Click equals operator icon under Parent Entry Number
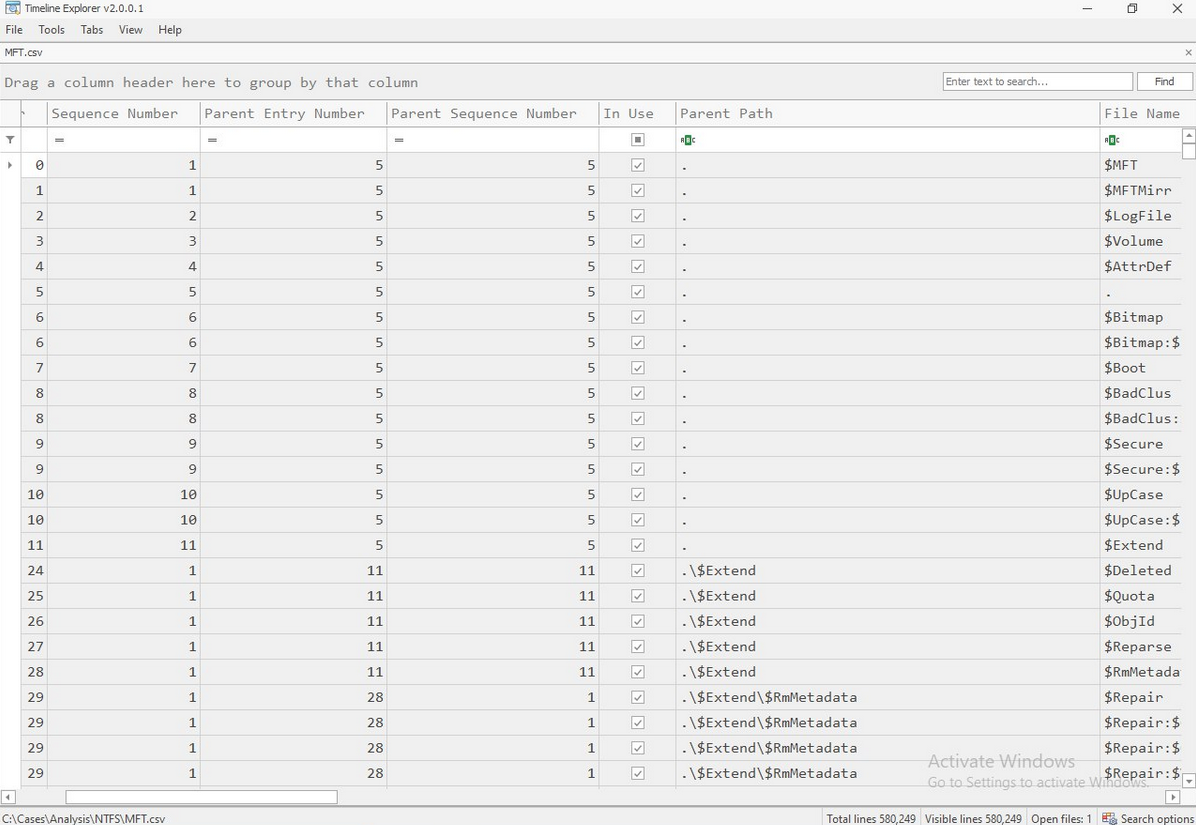1196x825 pixels. 212,140
